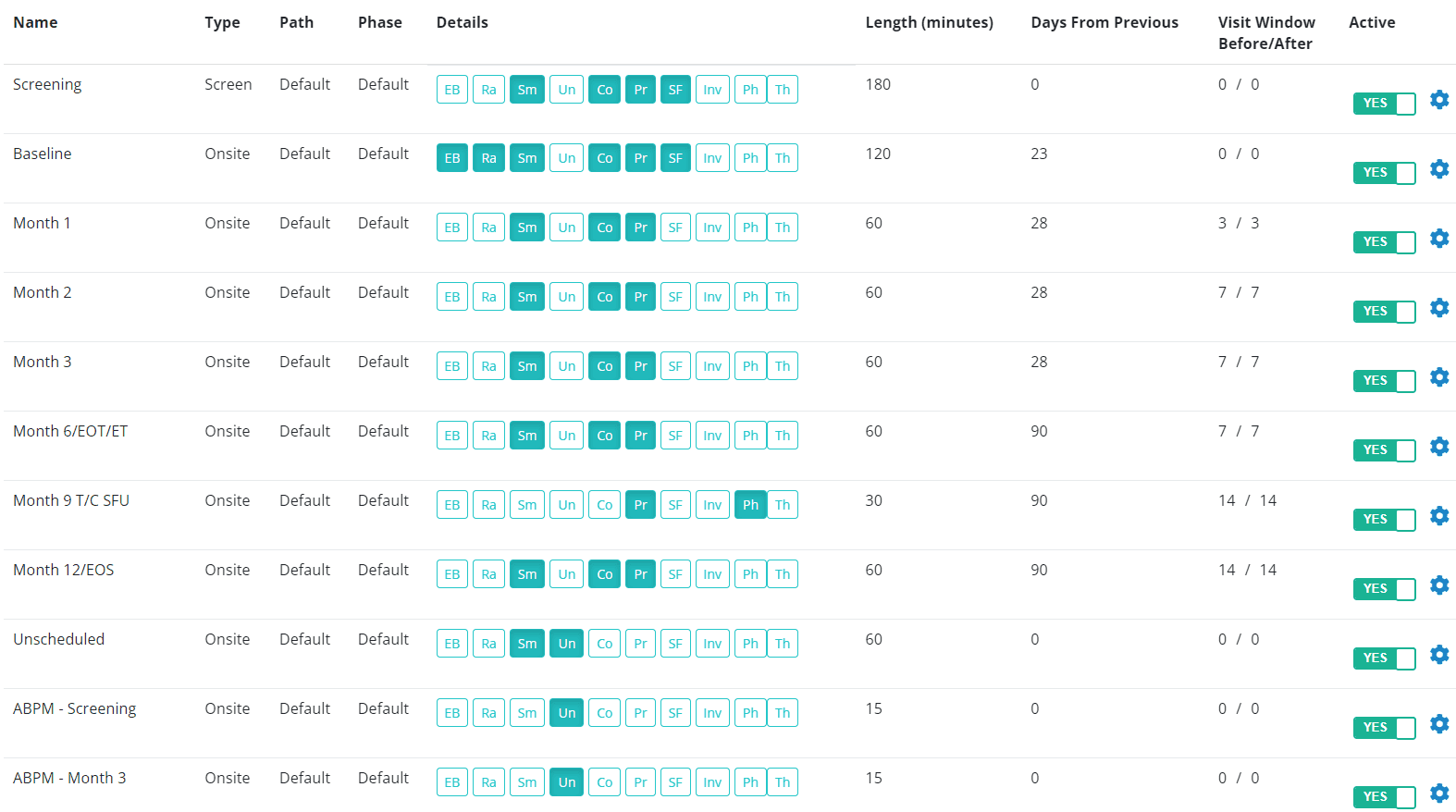Click the gear icon for Month 1
This screenshot has height=812, width=1456.
1438,239
